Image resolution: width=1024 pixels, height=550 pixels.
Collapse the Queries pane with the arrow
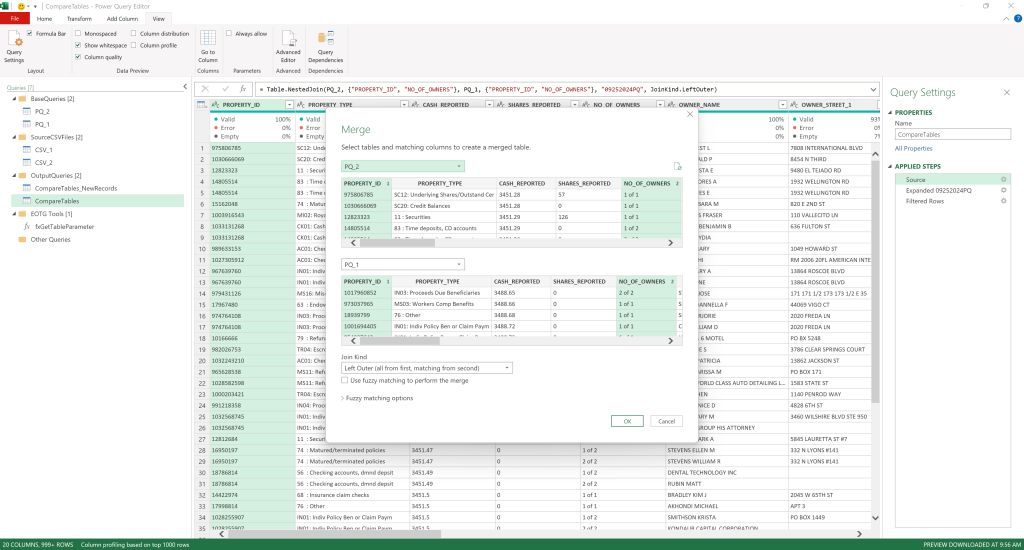pos(185,87)
